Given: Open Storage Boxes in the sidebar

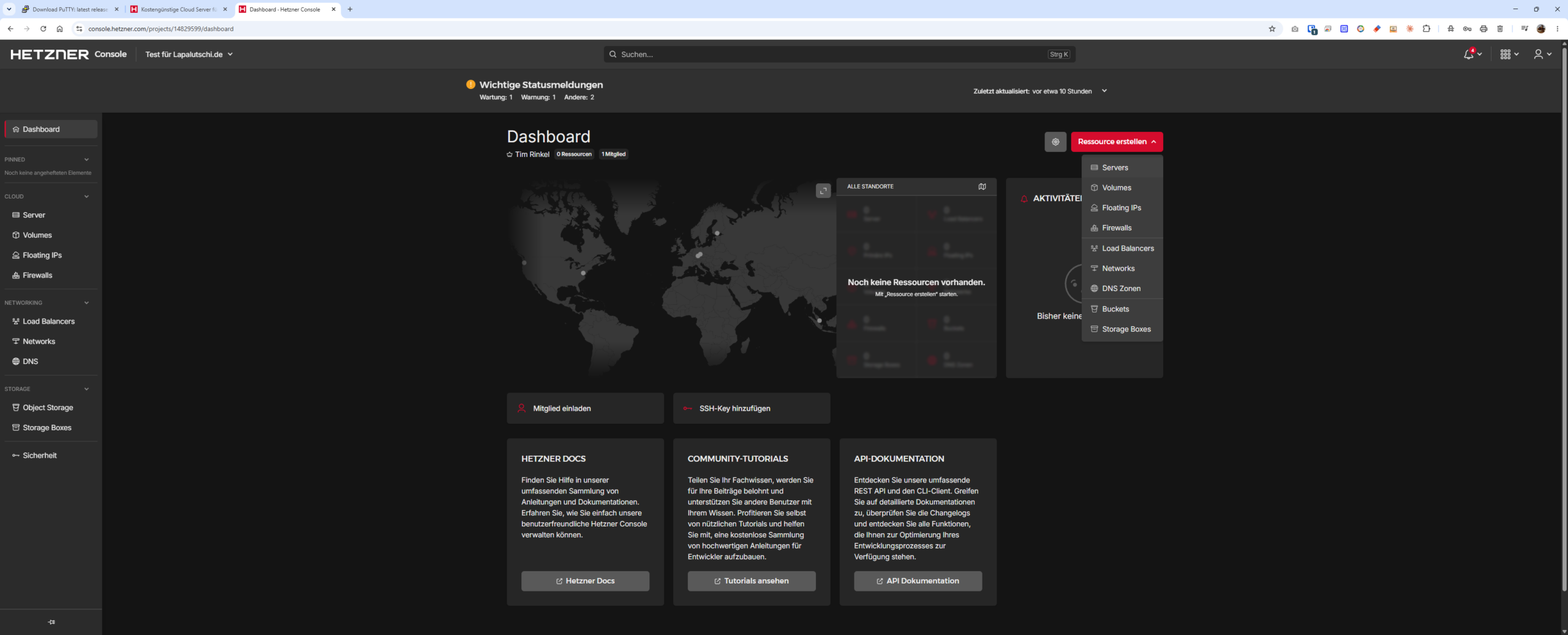Looking at the screenshot, I should tap(51, 428).
